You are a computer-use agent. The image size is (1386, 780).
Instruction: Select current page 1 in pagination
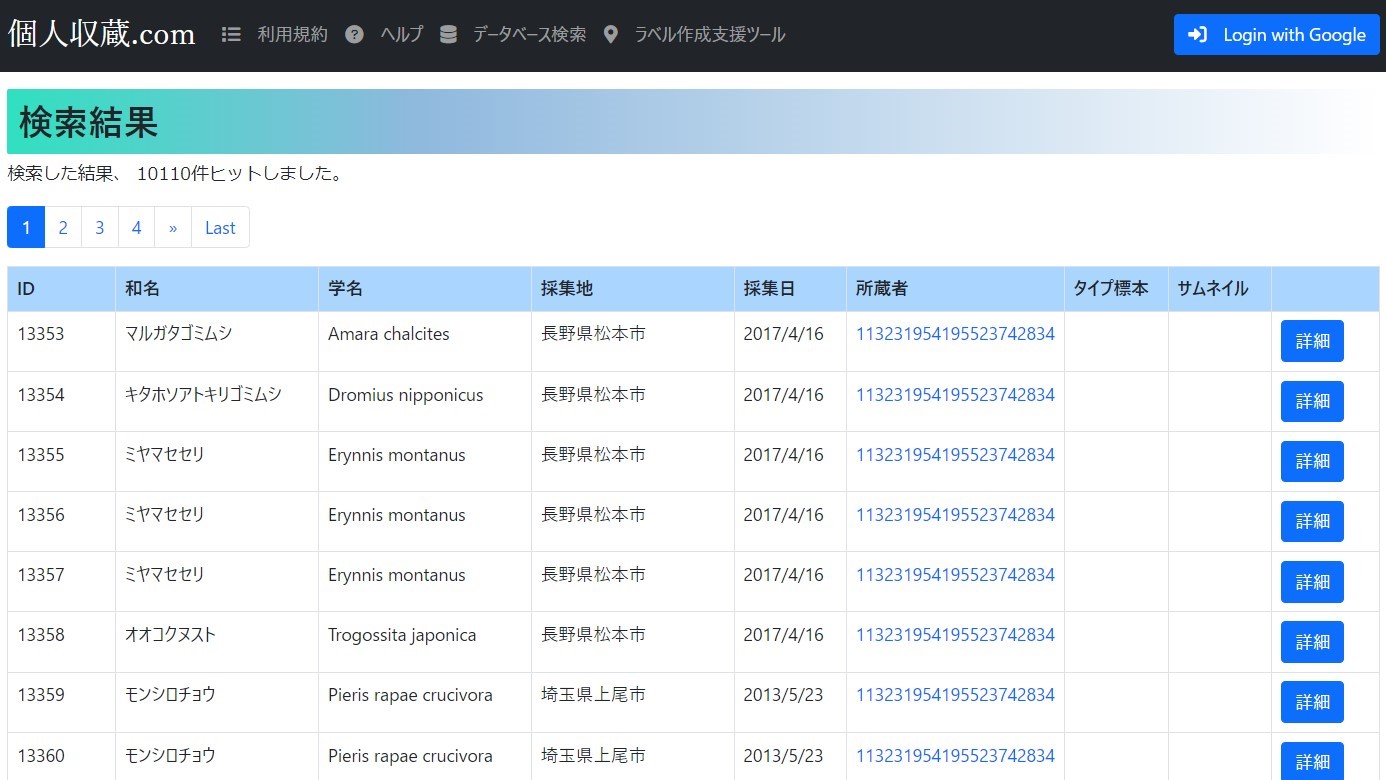(x=26, y=228)
